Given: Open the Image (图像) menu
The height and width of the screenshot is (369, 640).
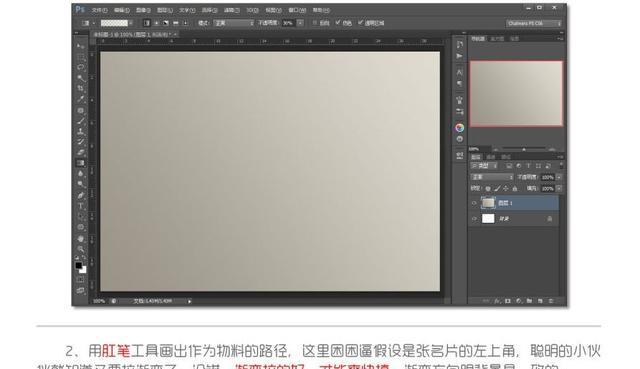Looking at the screenshot, I should click(x=143, y=10).
